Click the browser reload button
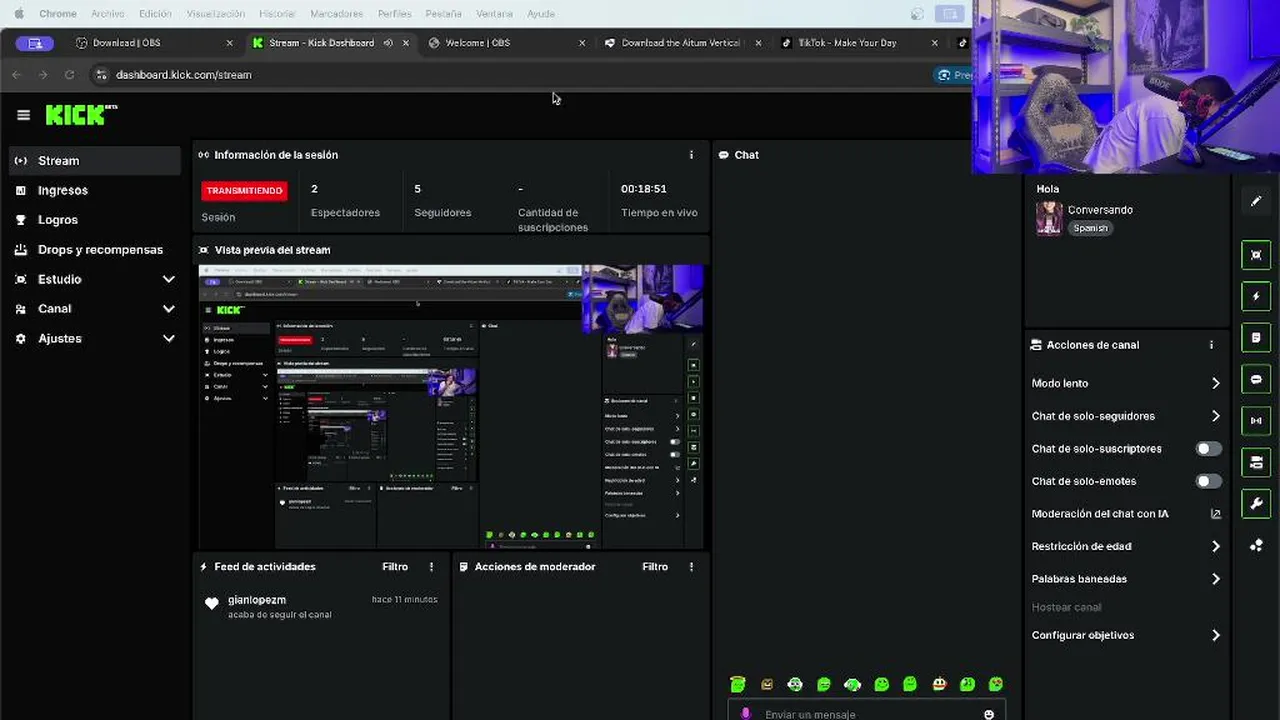The image size is (1280, 720). click(x=69, y=75)
